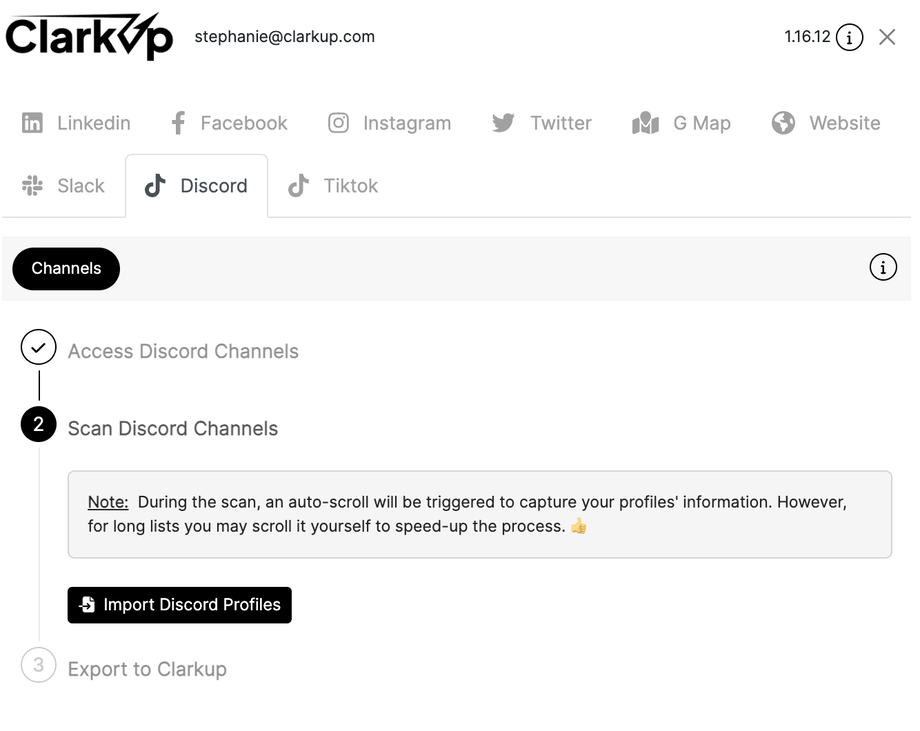Open the Twitter tab
Screen dimensions: 920x731
click(x=542, y=123)
